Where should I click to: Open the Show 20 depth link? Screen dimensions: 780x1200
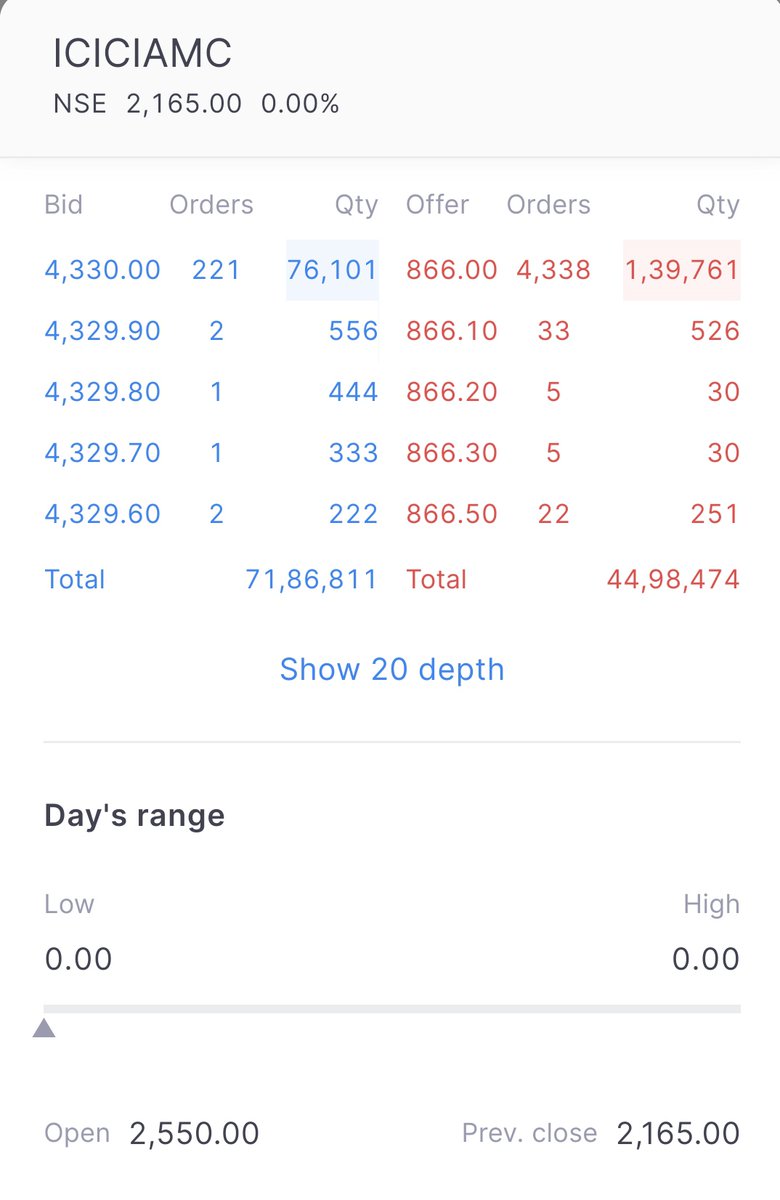(x=392, y=669)
